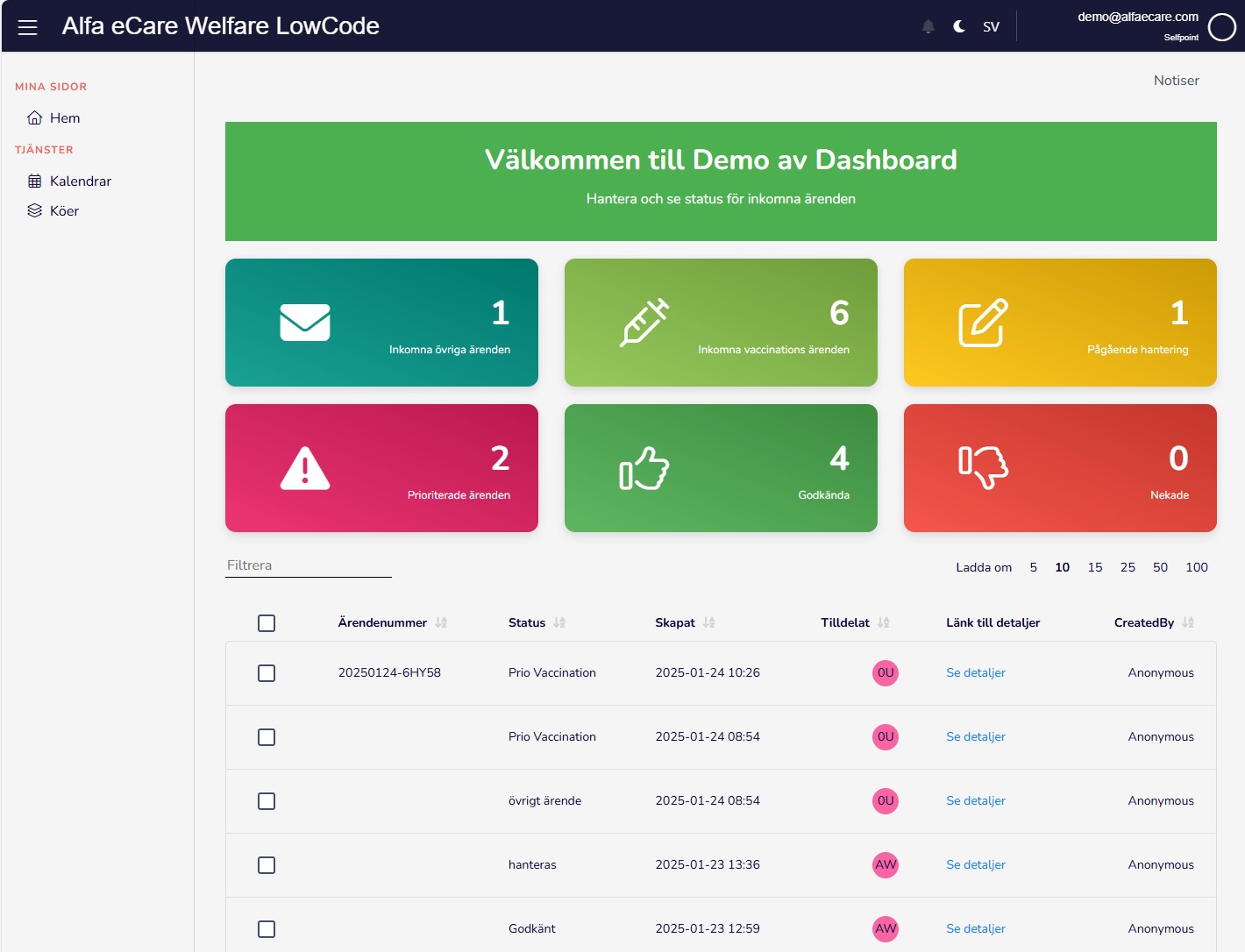Click the notification bell icon

[x=928, y=27]
